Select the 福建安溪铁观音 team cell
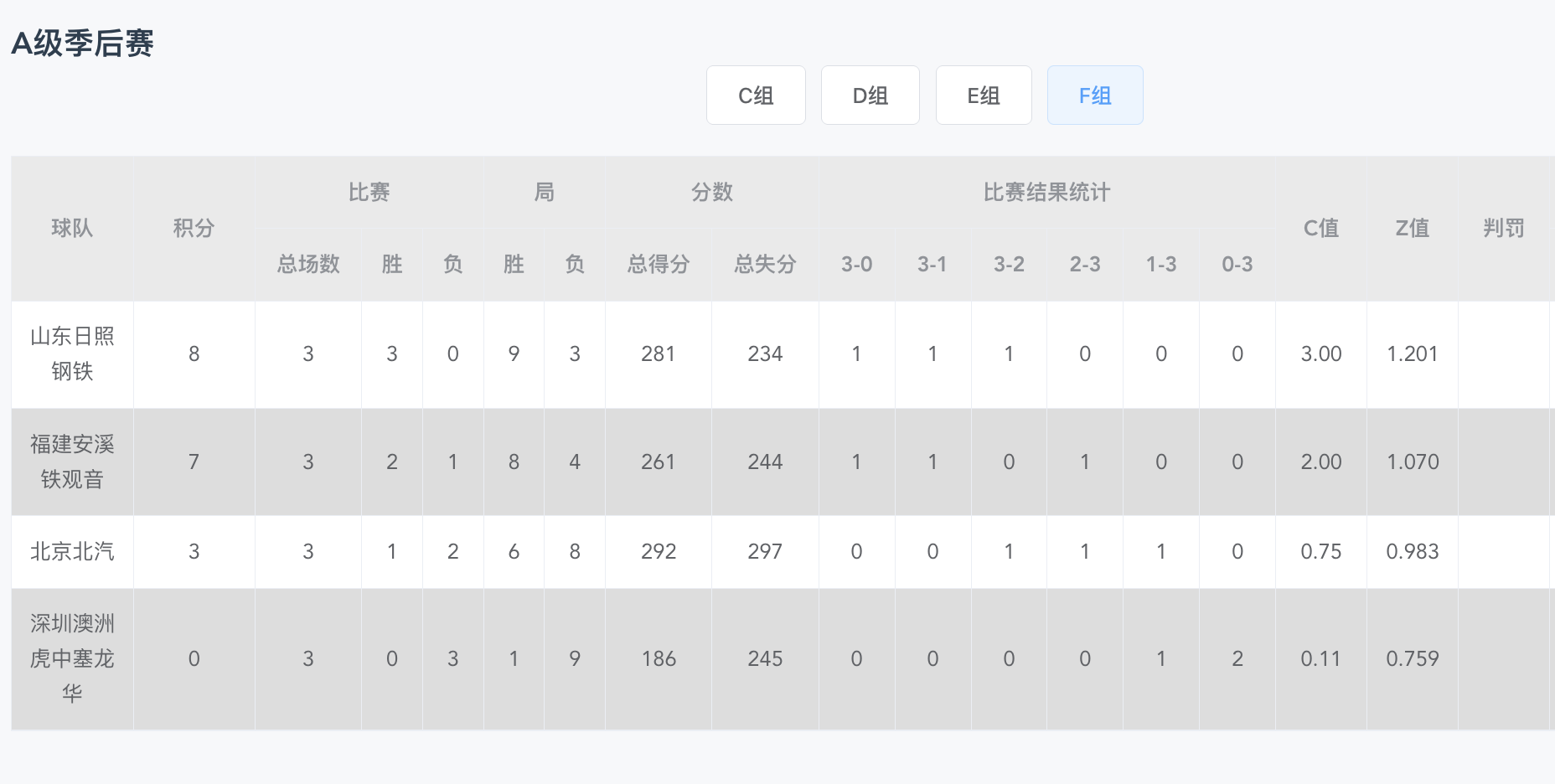The height and width of the screenshot is (784, 1555). [72, 462]
